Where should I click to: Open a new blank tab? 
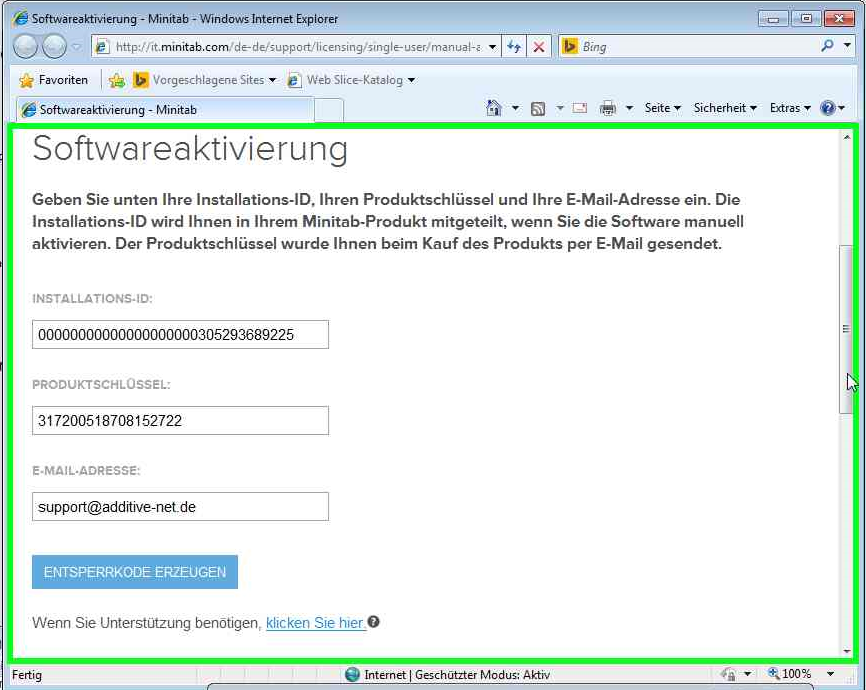329,110
